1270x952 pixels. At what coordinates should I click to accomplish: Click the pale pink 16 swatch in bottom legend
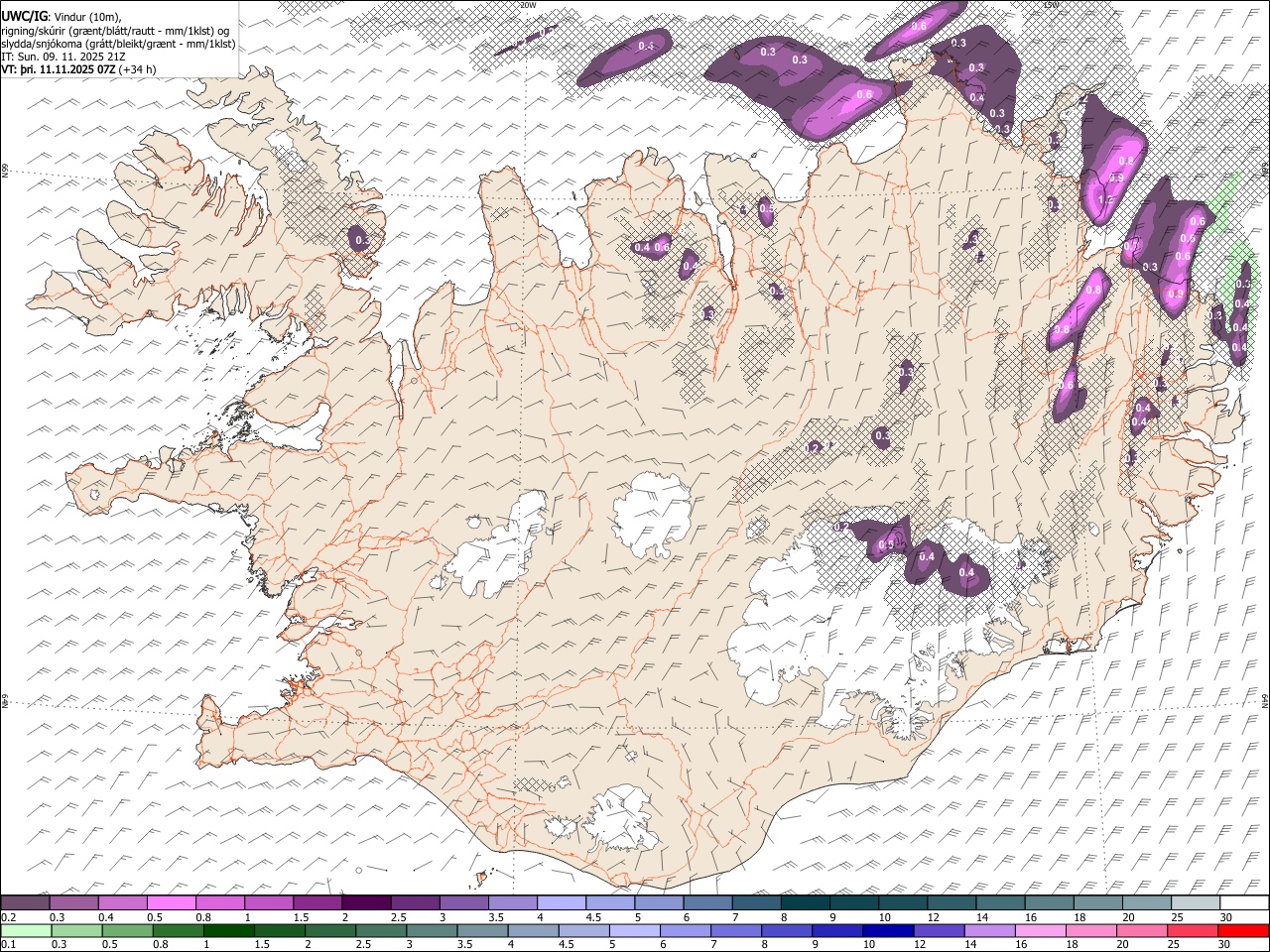click(1041, 930)
